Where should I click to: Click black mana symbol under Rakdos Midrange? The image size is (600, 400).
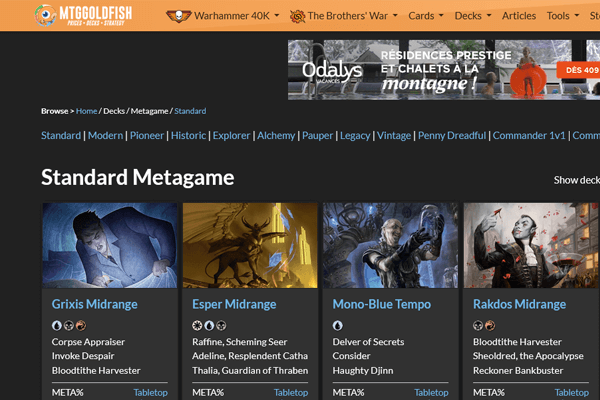[478, 325]
